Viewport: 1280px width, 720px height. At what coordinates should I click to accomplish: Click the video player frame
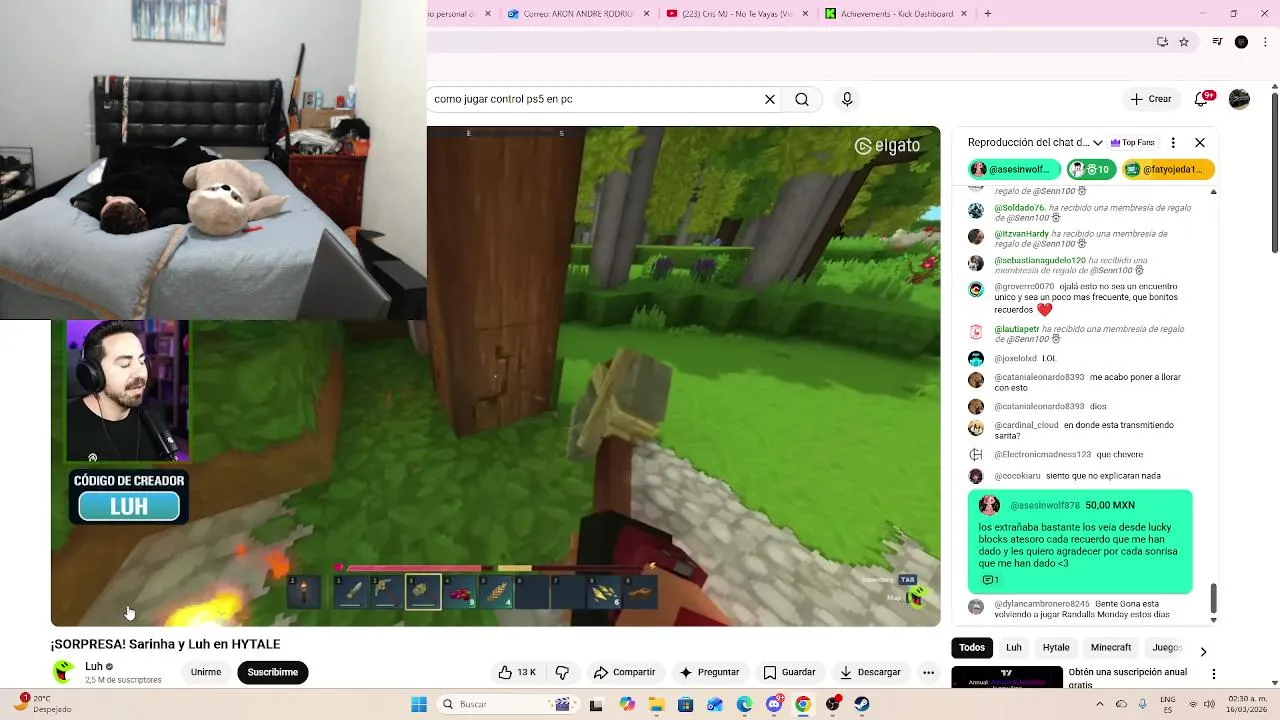click(x=495, y=376)
